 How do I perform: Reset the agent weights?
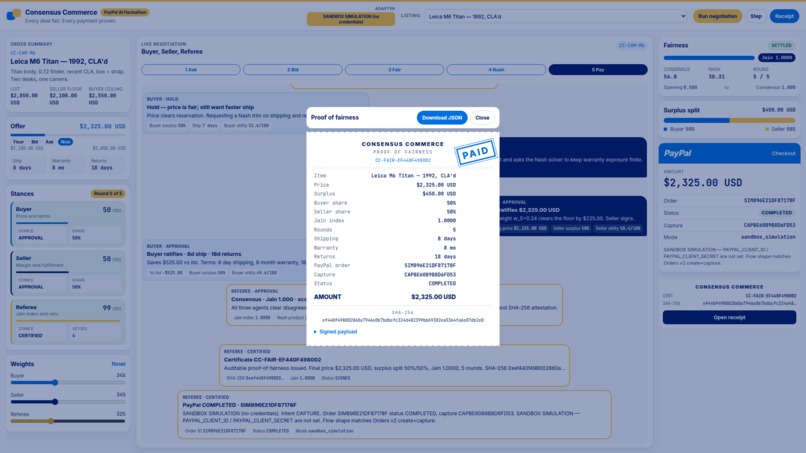pos(118,364)
